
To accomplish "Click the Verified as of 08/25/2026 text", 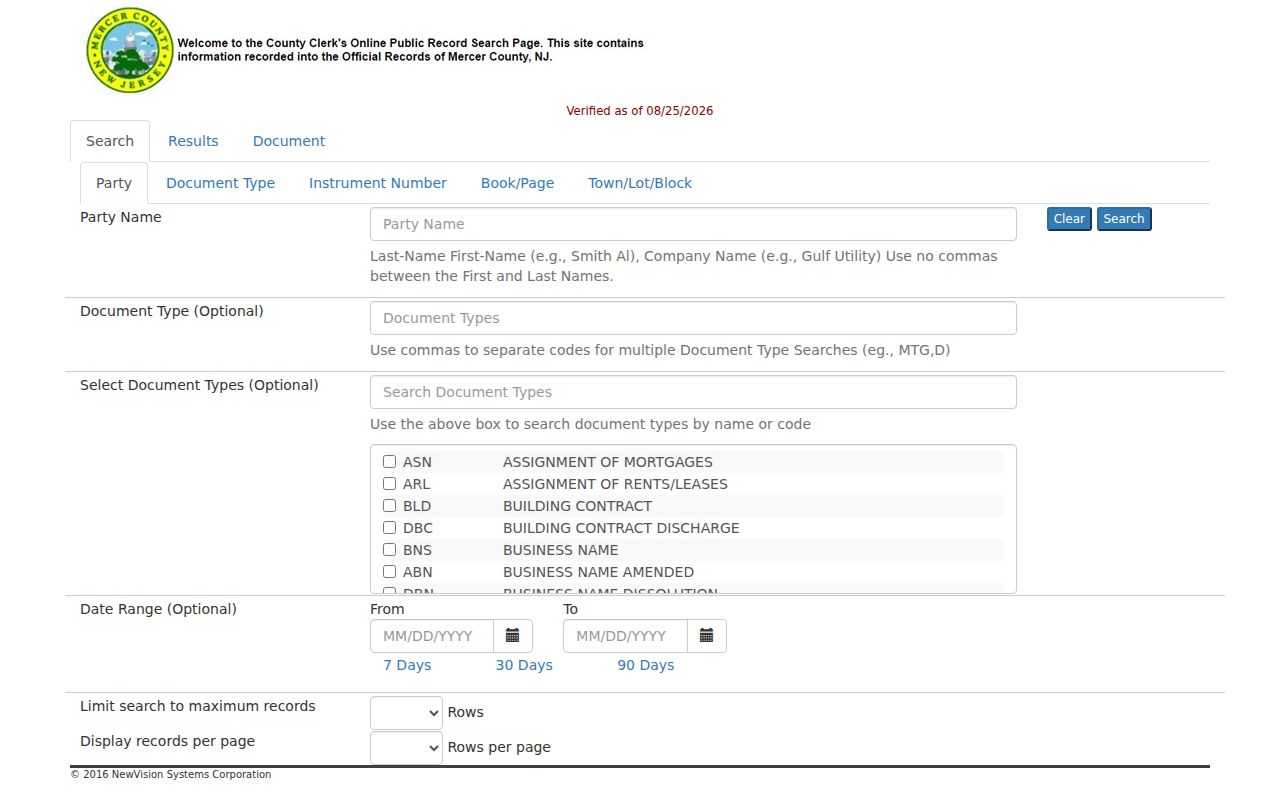I will pyautogui.click(x=640, y=111).
